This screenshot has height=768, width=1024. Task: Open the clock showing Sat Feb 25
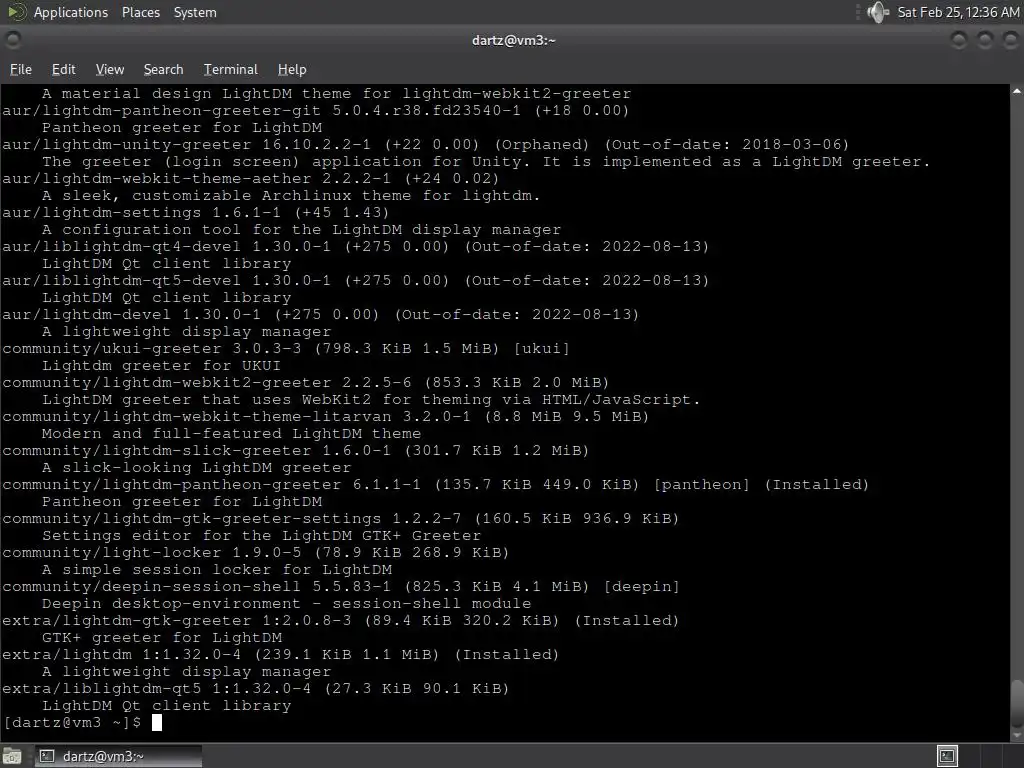(958, 12)
